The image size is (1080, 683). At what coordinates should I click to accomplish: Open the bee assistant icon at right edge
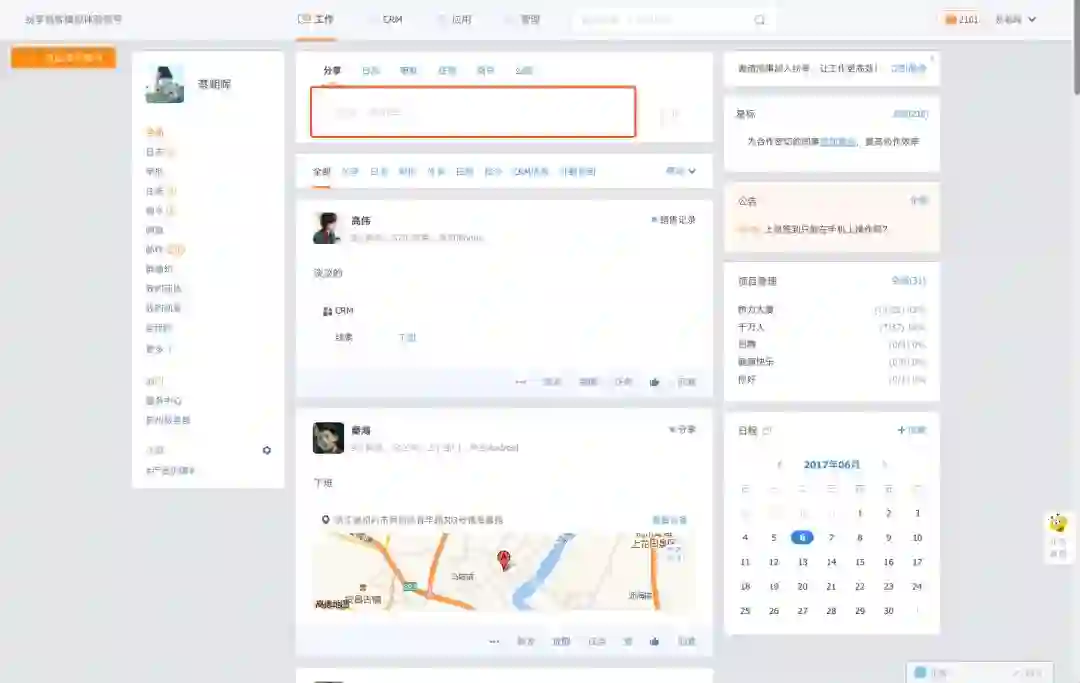1058,523
